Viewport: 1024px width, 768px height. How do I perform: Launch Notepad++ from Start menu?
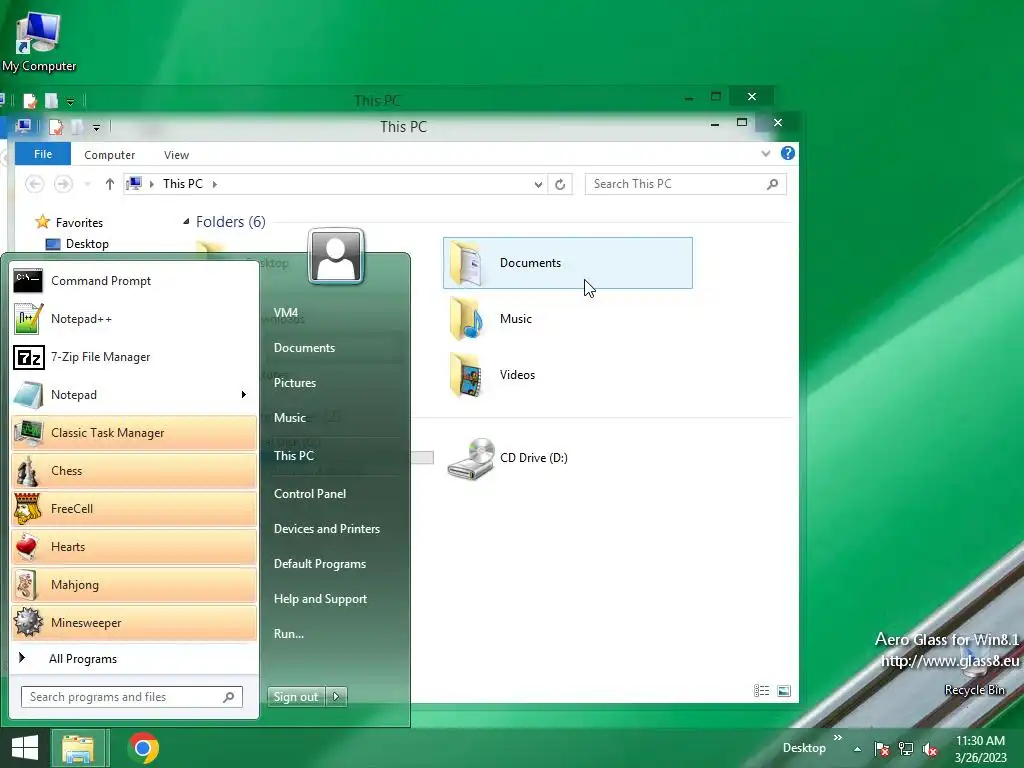pos(134,319)
